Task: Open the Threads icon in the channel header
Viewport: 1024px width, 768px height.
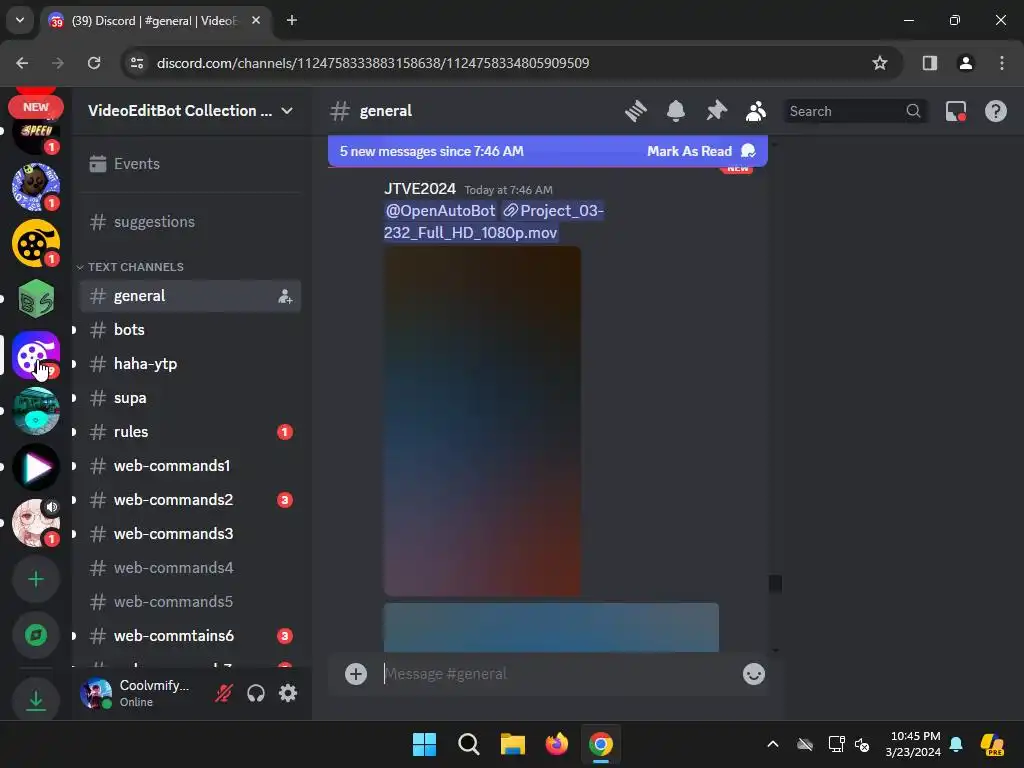Action: 635,111
